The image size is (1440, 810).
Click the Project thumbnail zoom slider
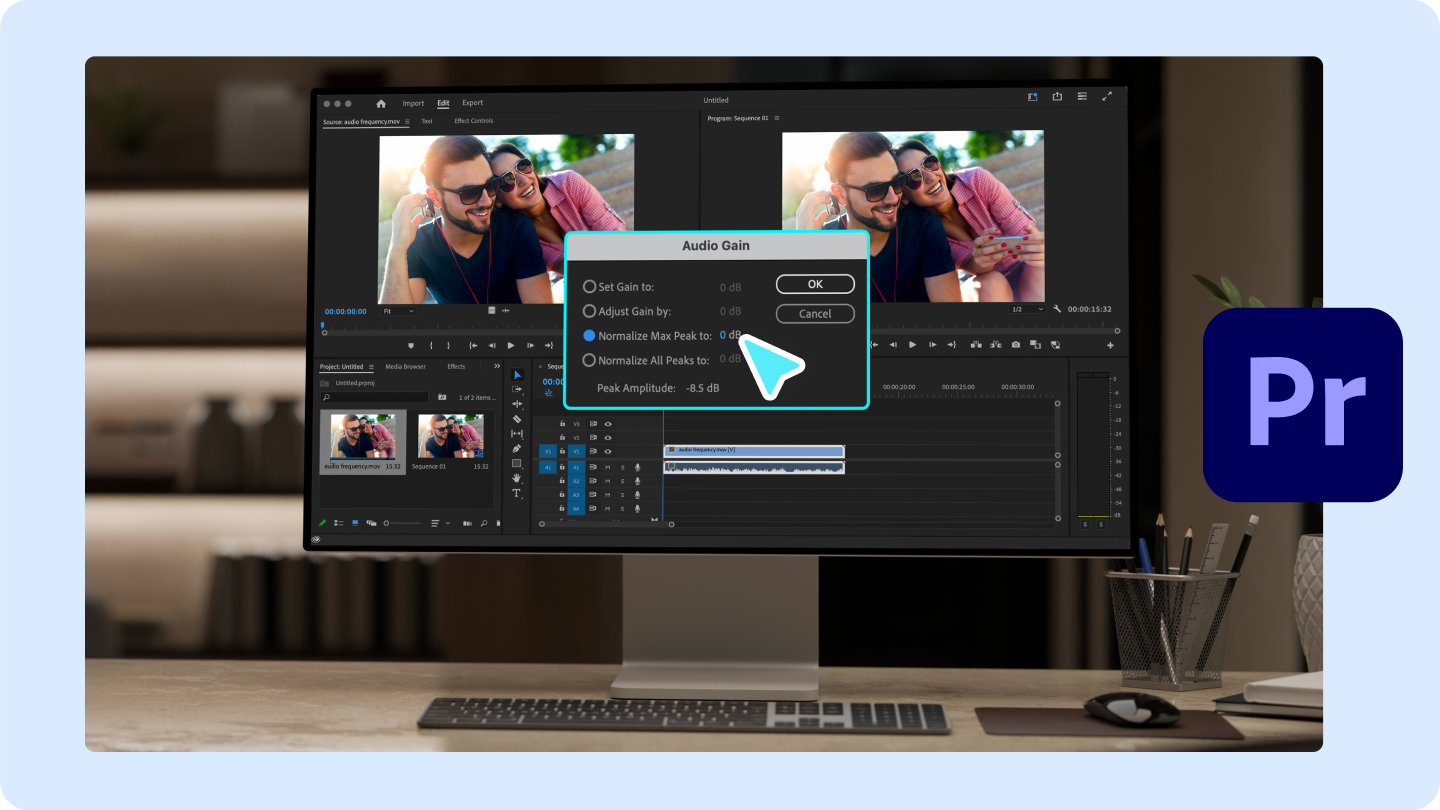tap(402, 523)
